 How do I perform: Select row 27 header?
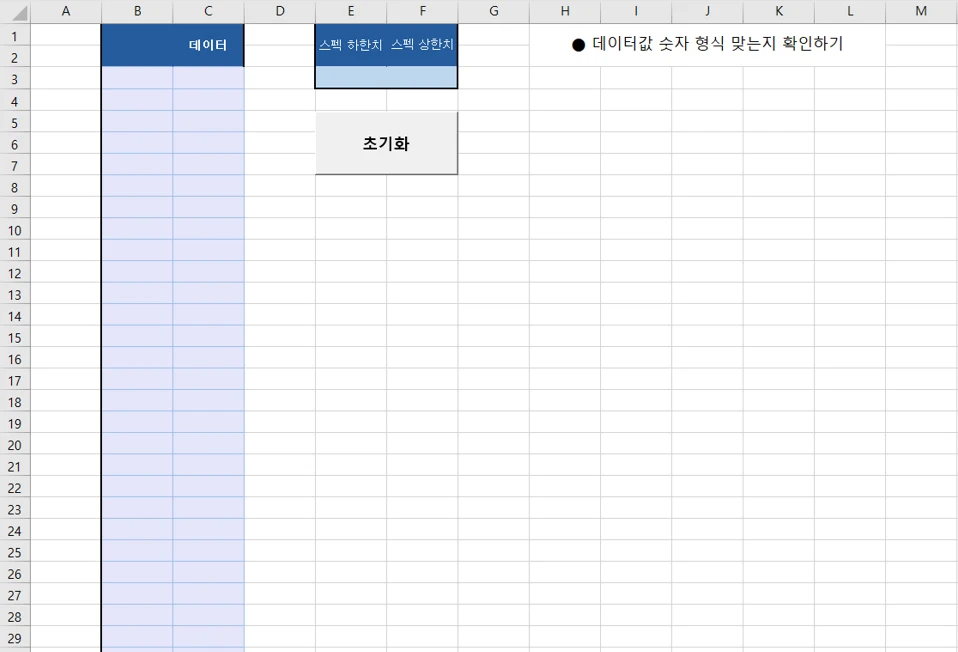click(x=15, y=595)
